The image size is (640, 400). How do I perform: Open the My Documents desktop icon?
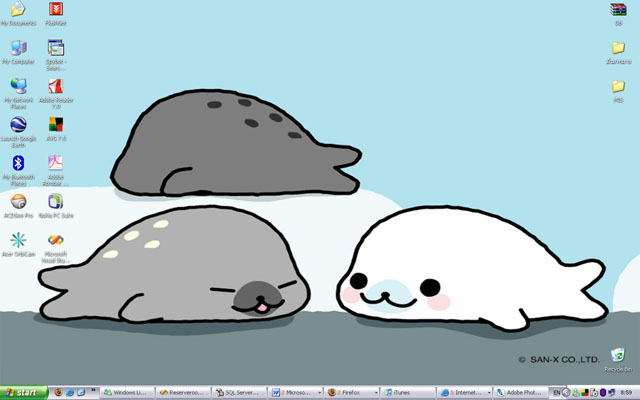[x=18, y=13]
